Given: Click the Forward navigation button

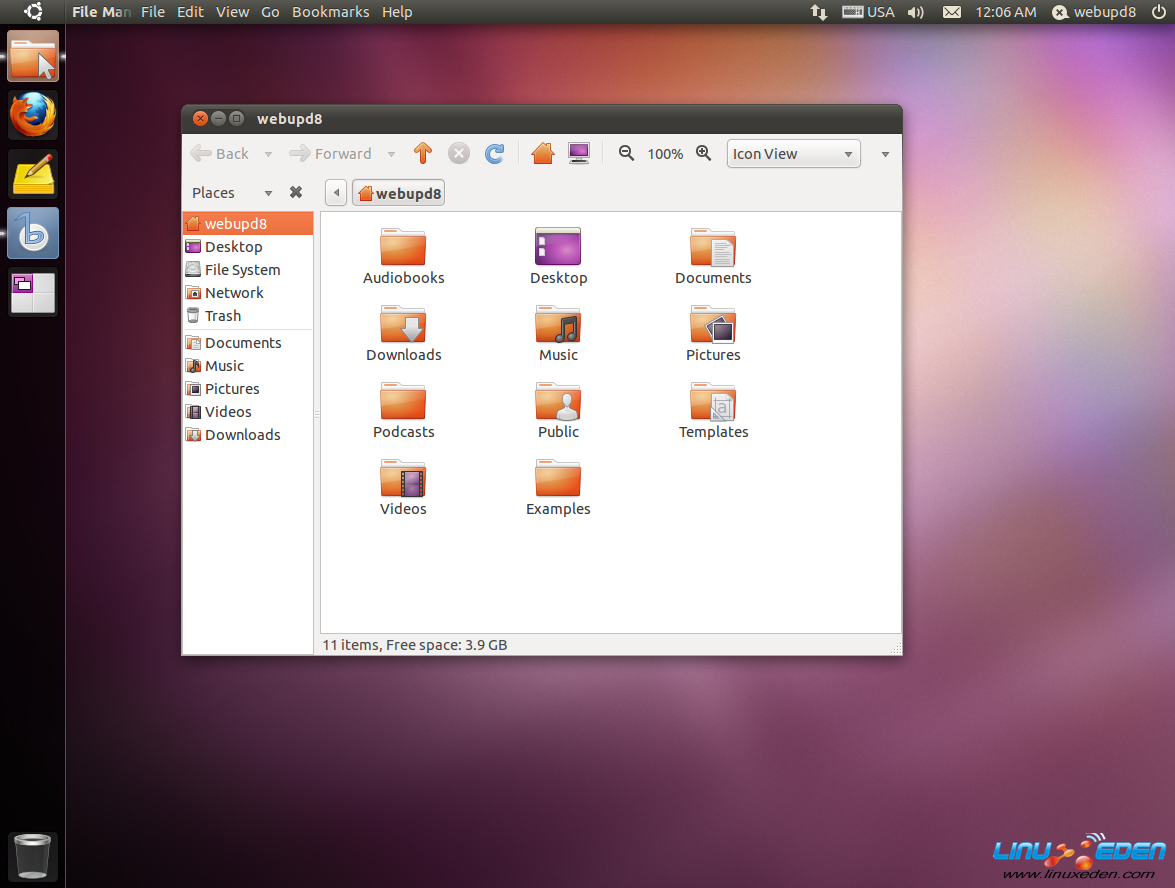Looking at the screenshot, I should [x=331, y=154].
